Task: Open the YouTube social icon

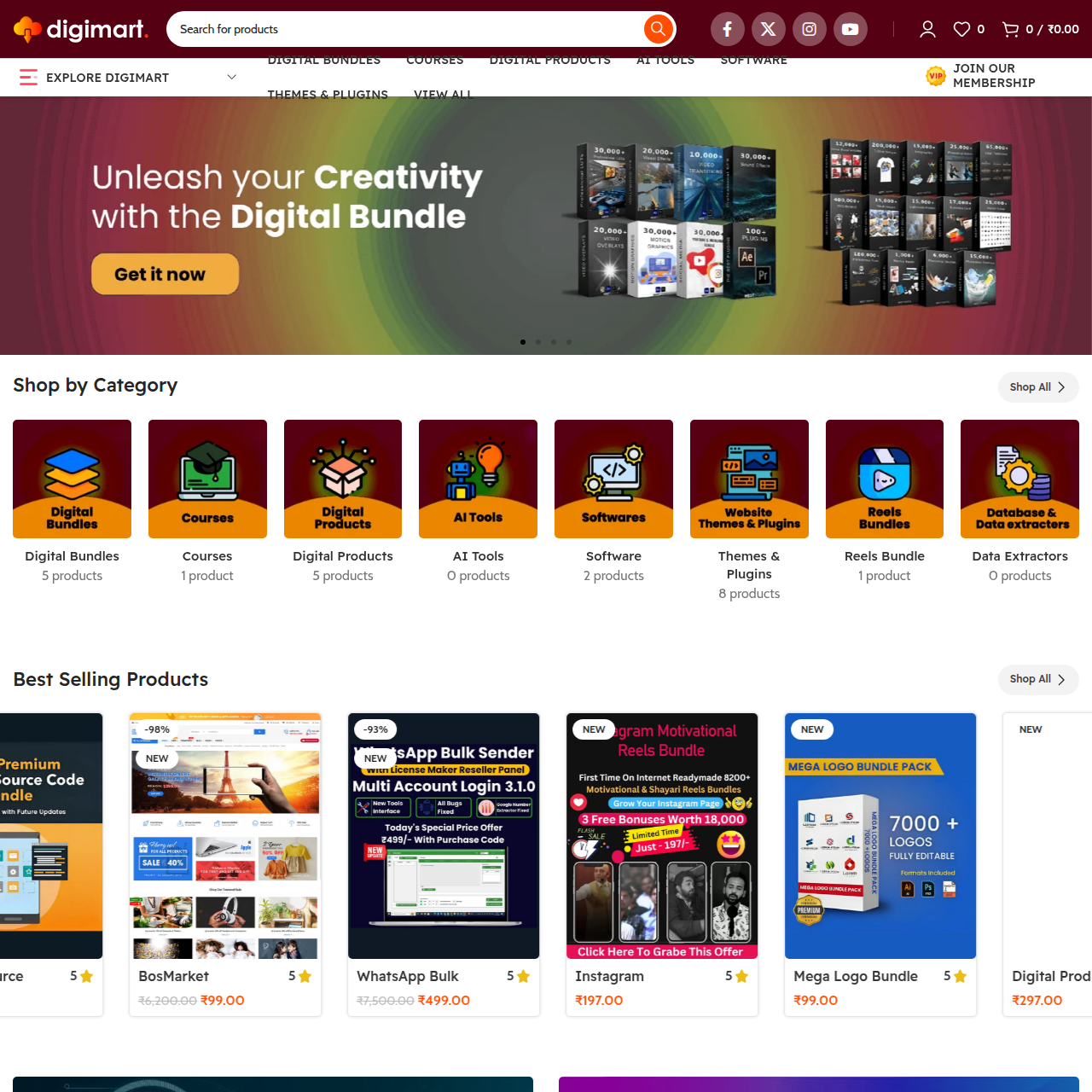Action: coord(850,29)
